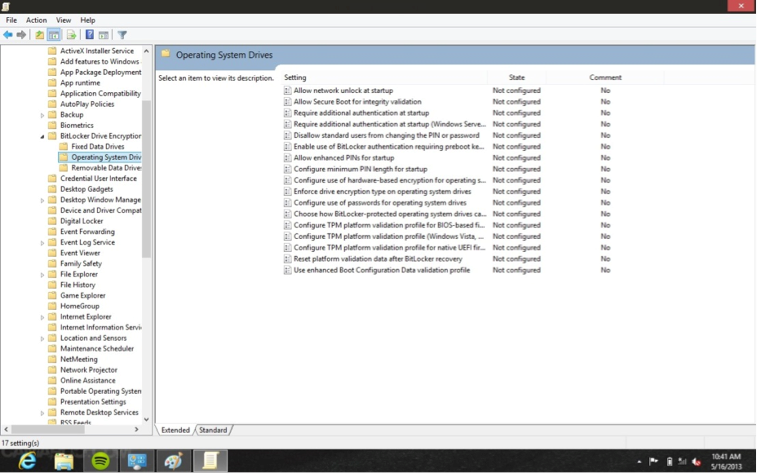The image size is (757, 473).
Task: Open the Help menu
Action: pyautogui.click(x=87, y=20)
